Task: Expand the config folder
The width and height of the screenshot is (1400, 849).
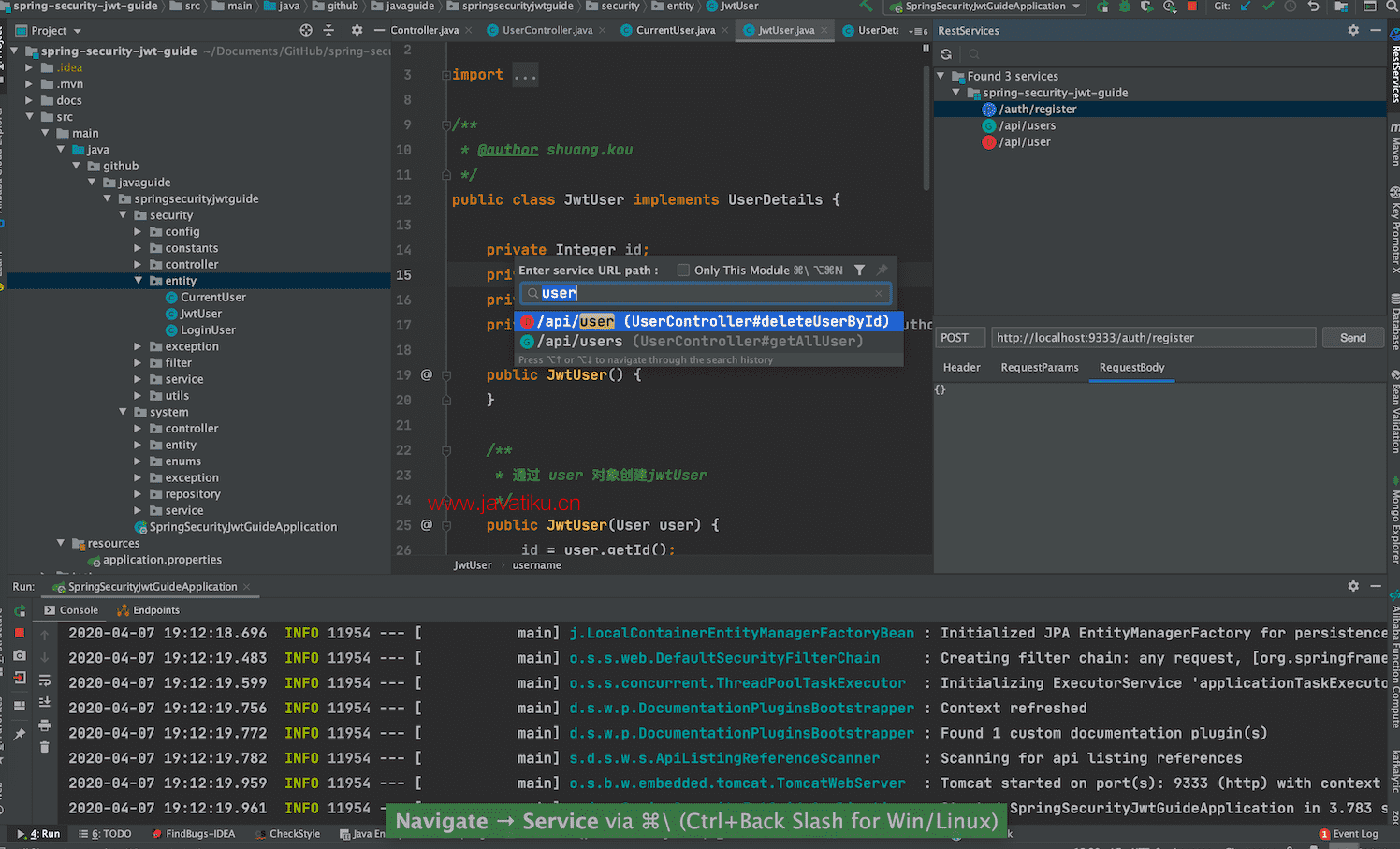Action: pyautogui.click(x=138, y=231)
